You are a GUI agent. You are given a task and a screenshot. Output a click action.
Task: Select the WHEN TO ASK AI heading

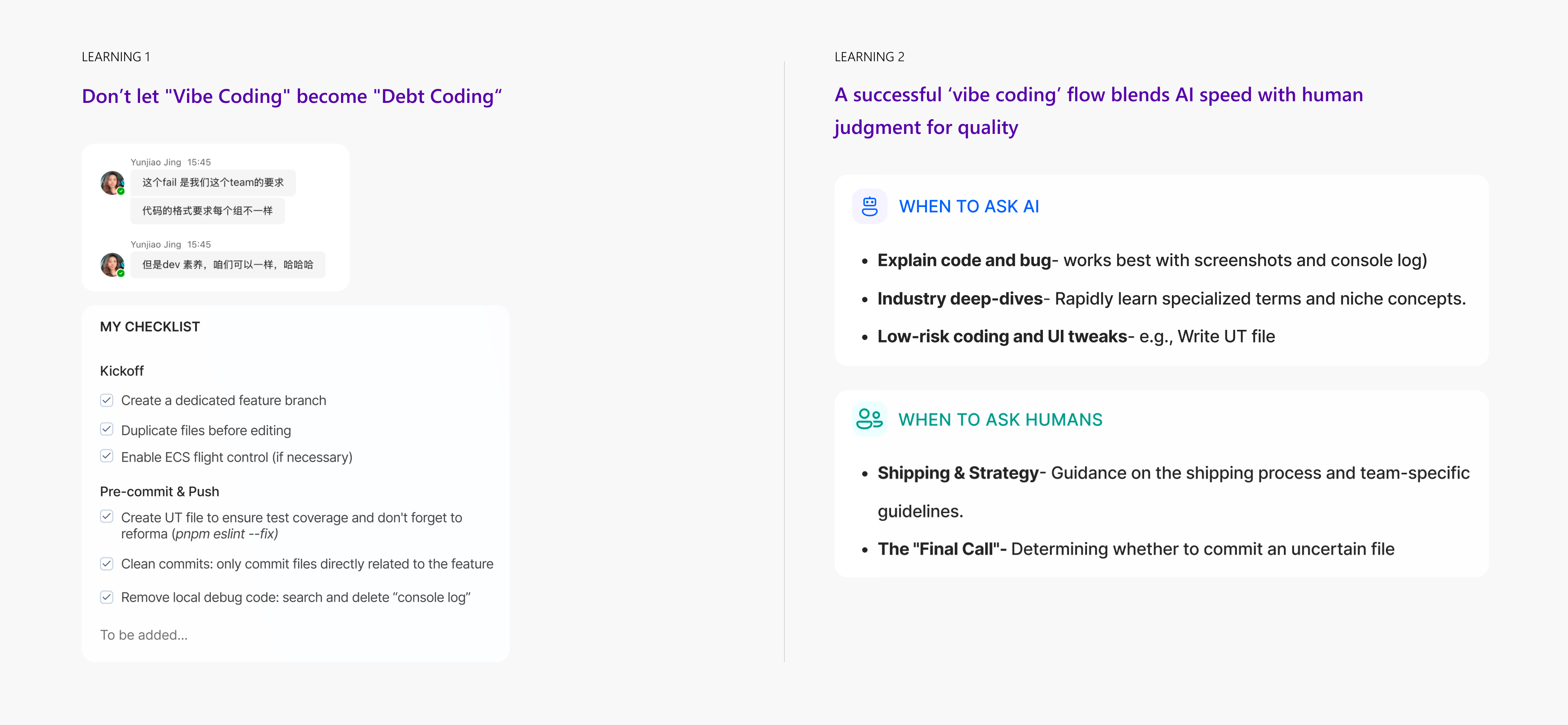point(969,207)
